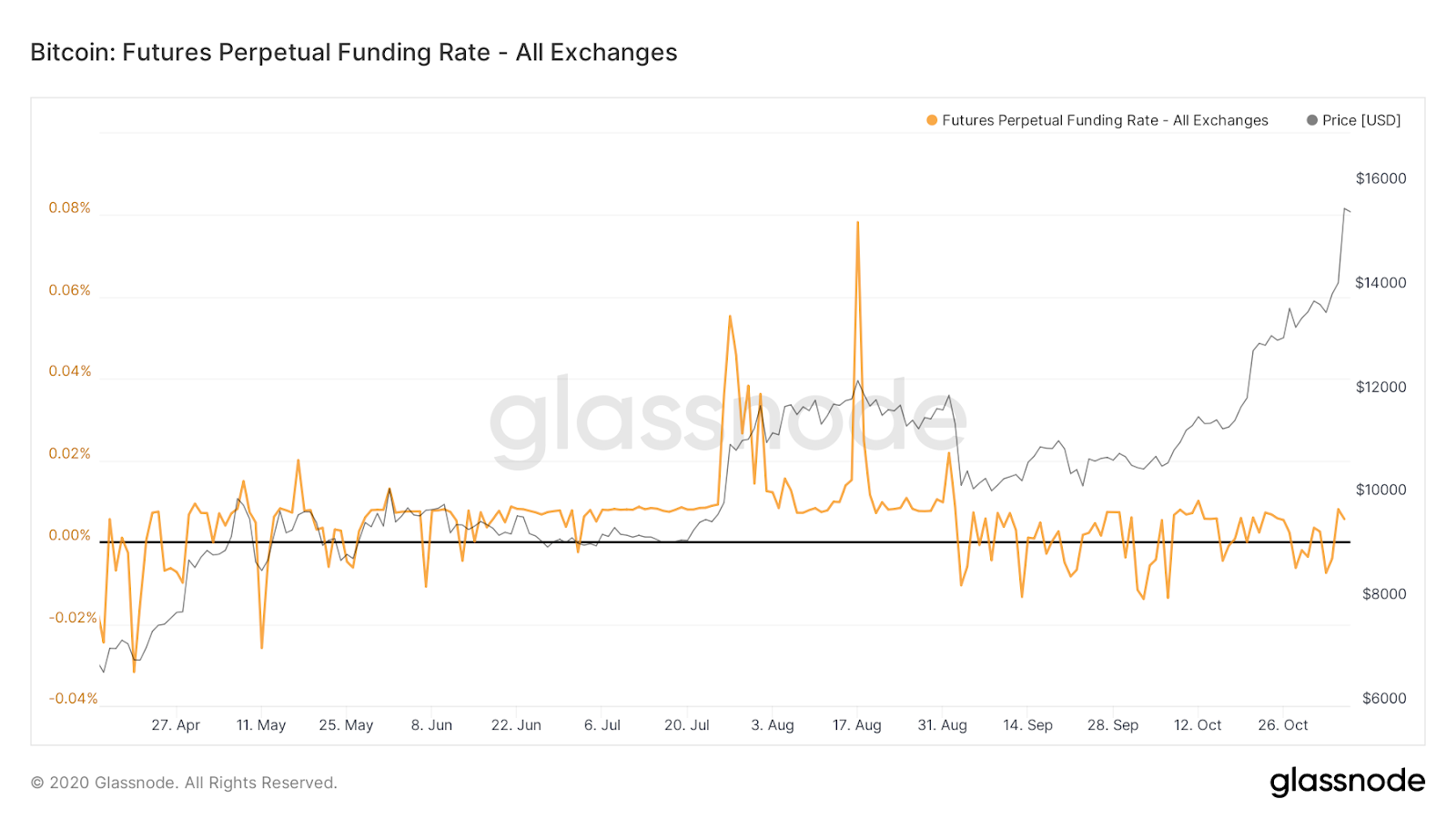This screenshot has width=1456, height=819.
Task: Click the -0.04% funding rate axis label
Action: click(x=73, y=698)
